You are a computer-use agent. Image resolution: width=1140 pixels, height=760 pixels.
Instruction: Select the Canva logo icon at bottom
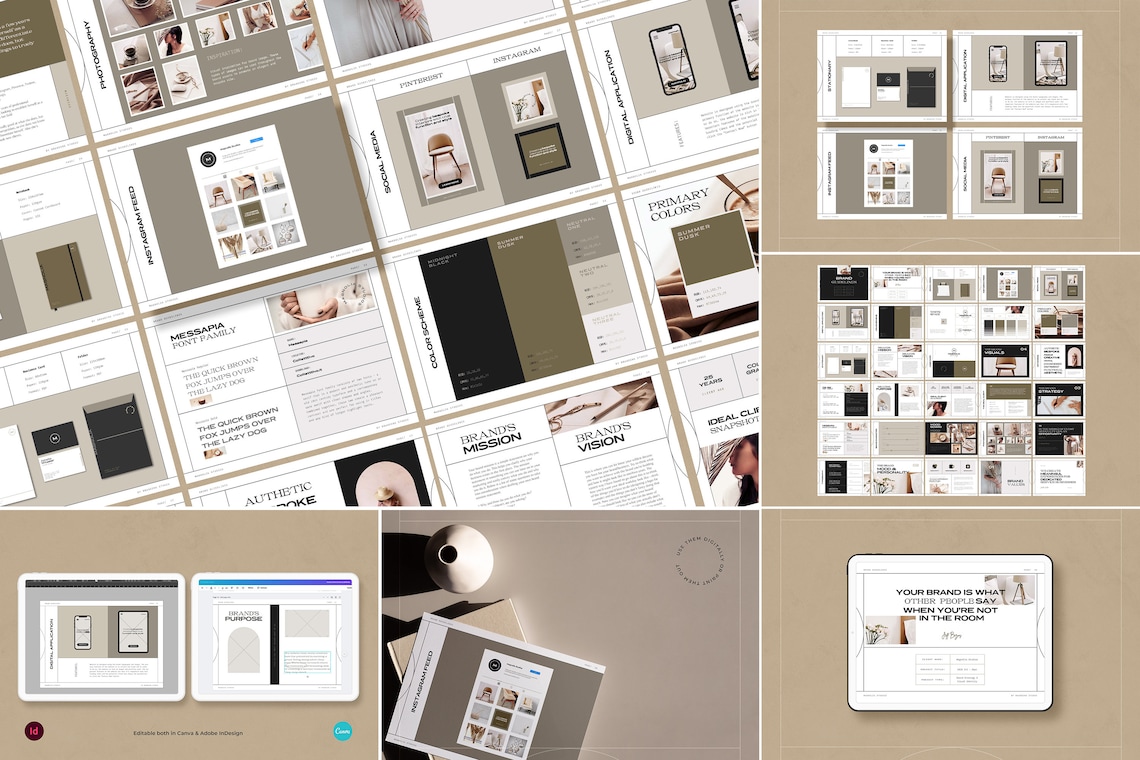coord(343,731)
